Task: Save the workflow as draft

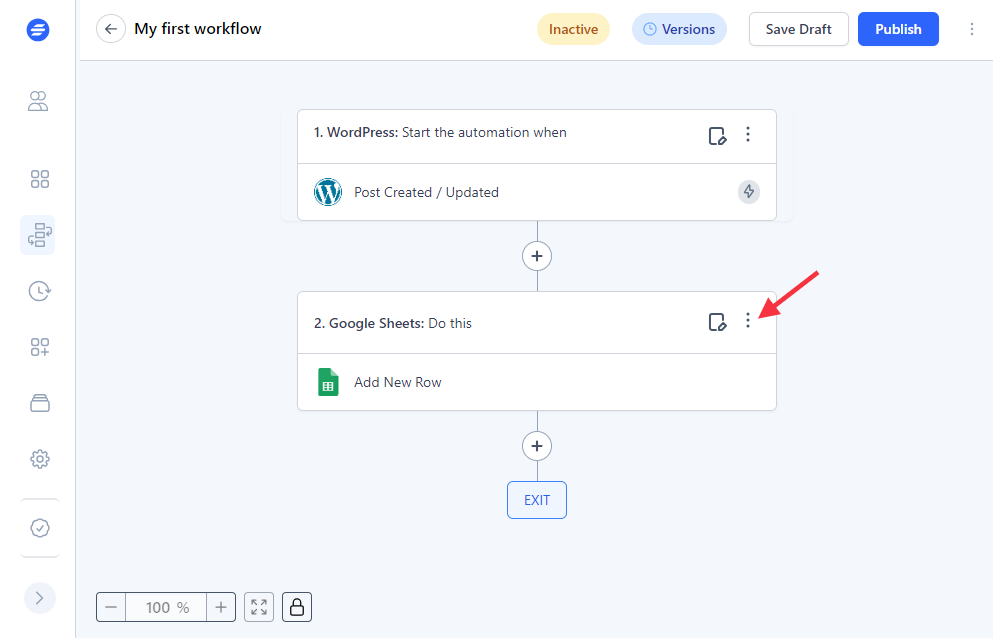Action: (798, 29)
